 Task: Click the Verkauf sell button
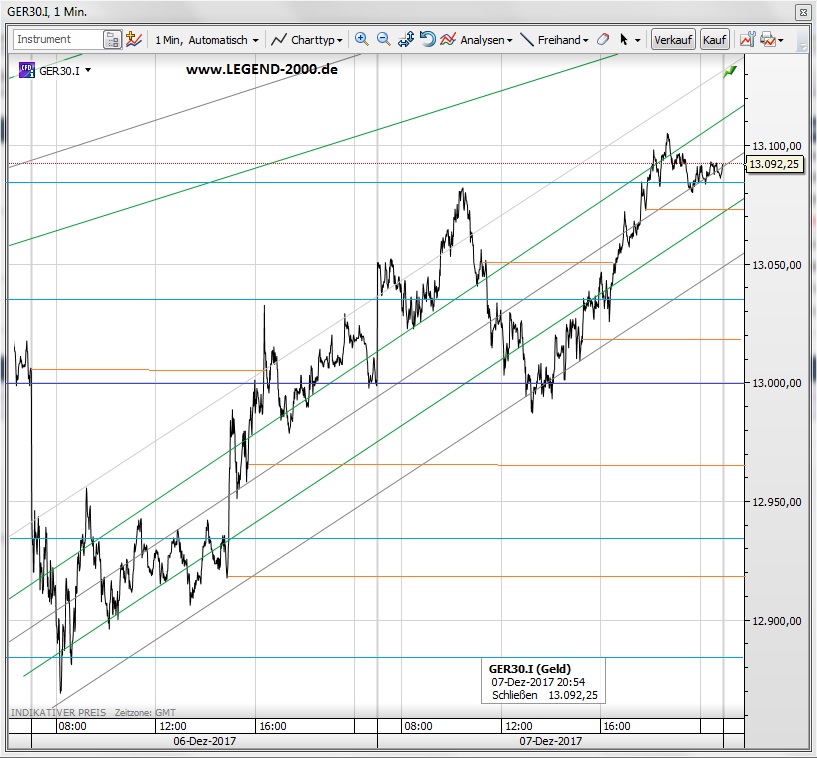coord(673,40)
